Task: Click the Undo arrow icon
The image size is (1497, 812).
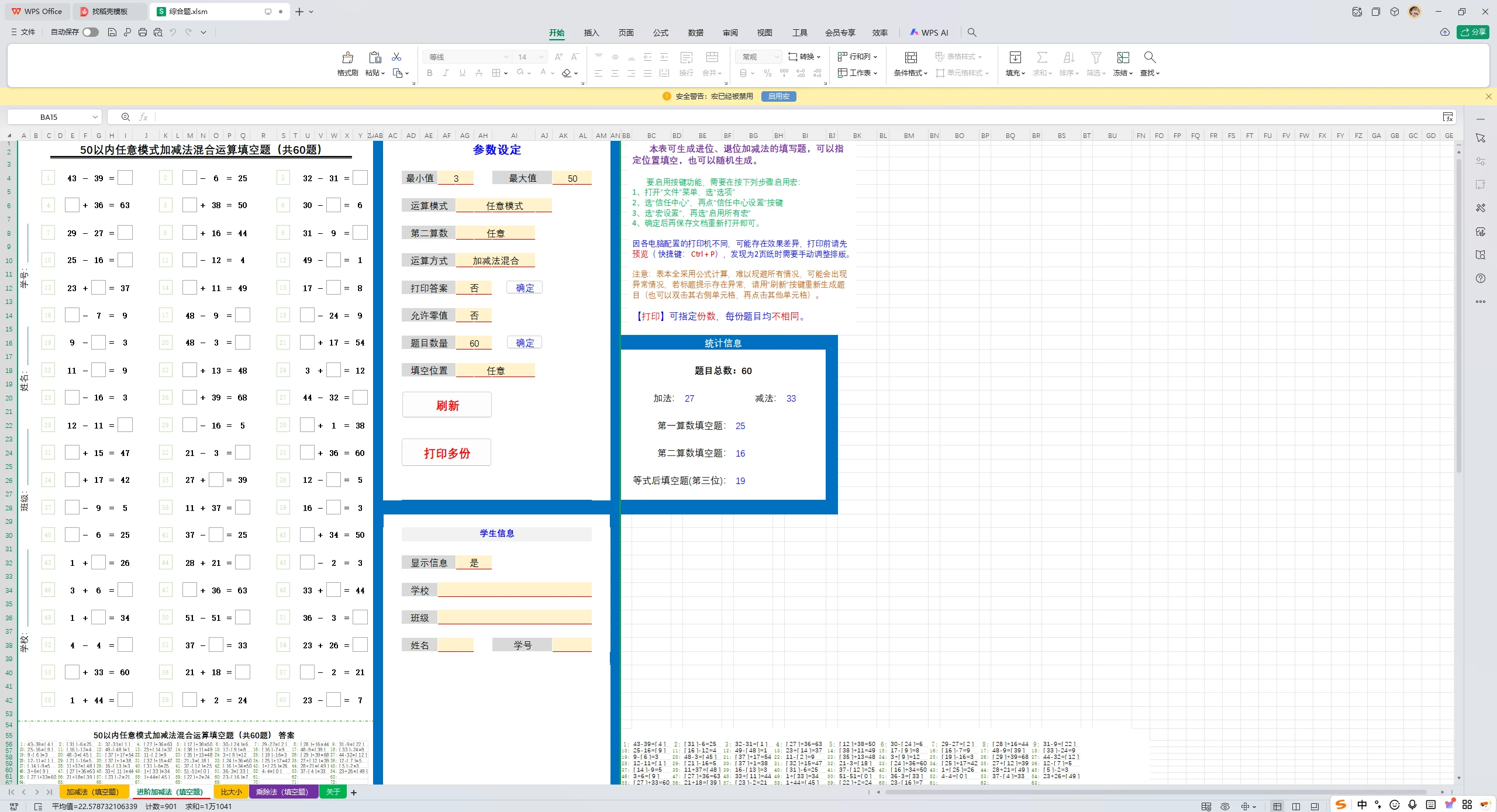Action: 173,32
